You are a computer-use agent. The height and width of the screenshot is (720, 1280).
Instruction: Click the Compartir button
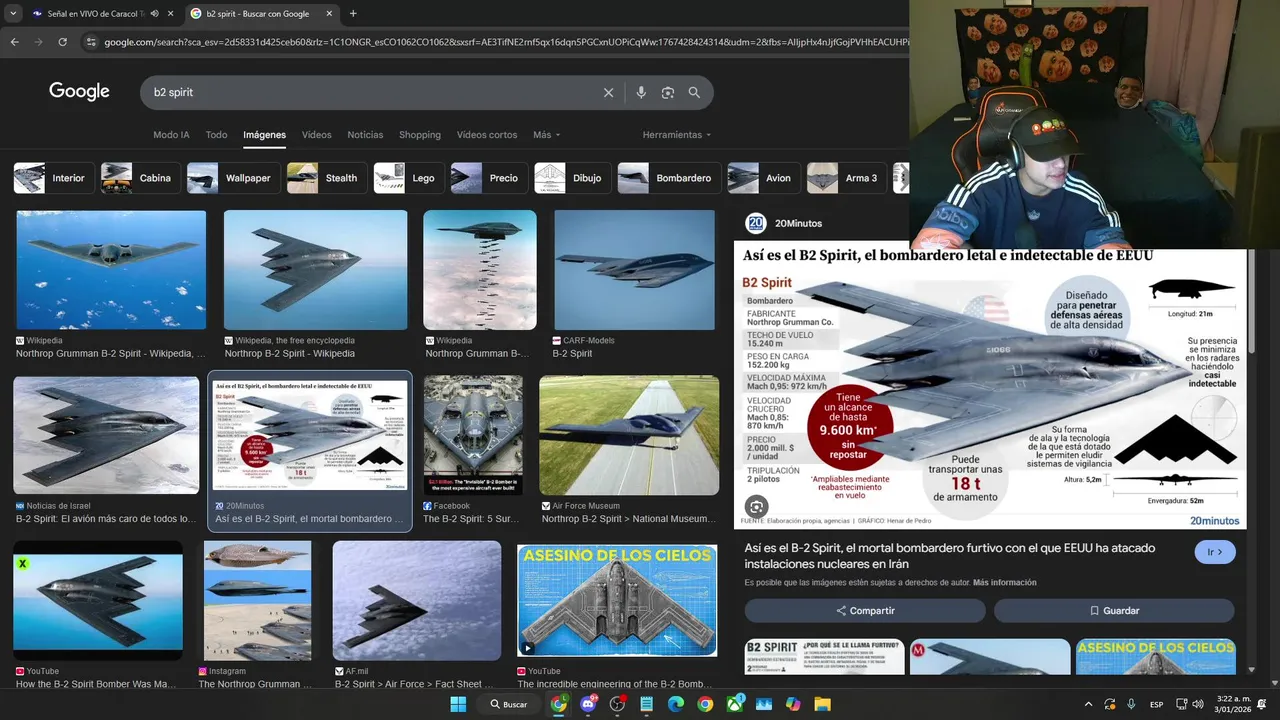[865, 610]
